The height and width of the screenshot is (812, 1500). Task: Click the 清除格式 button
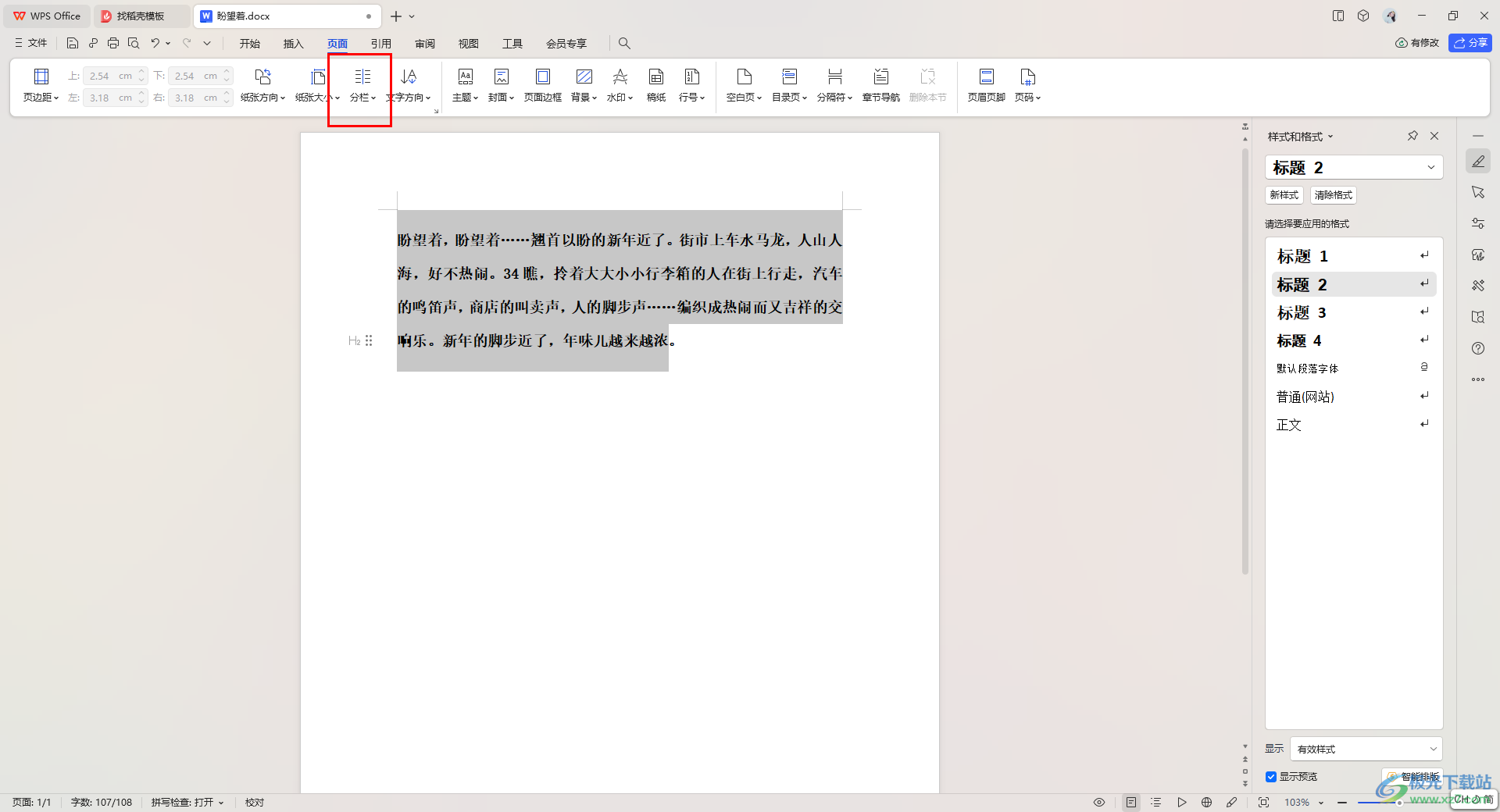click(1334, 195)
